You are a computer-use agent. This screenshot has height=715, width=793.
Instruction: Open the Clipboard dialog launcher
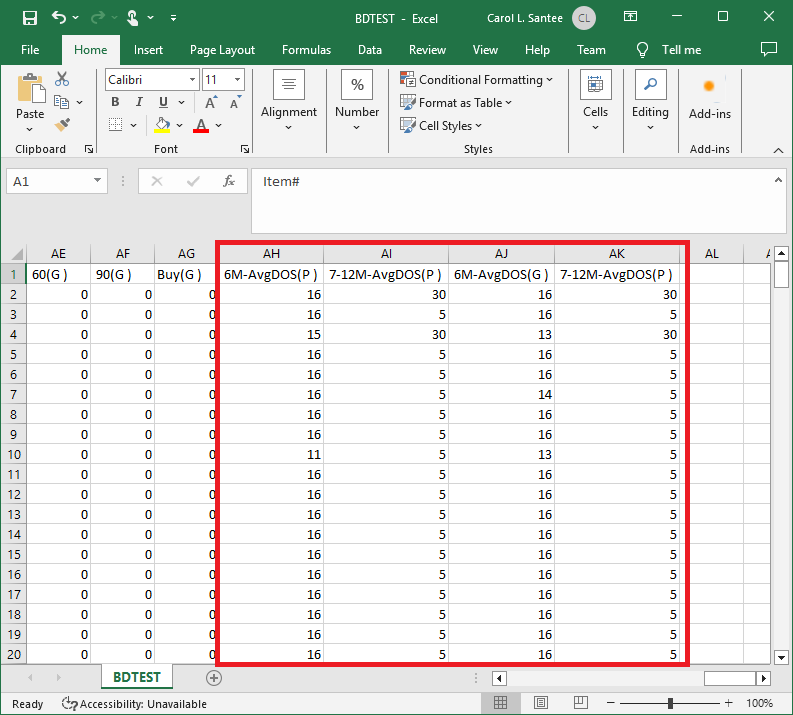tap(89, 149)
